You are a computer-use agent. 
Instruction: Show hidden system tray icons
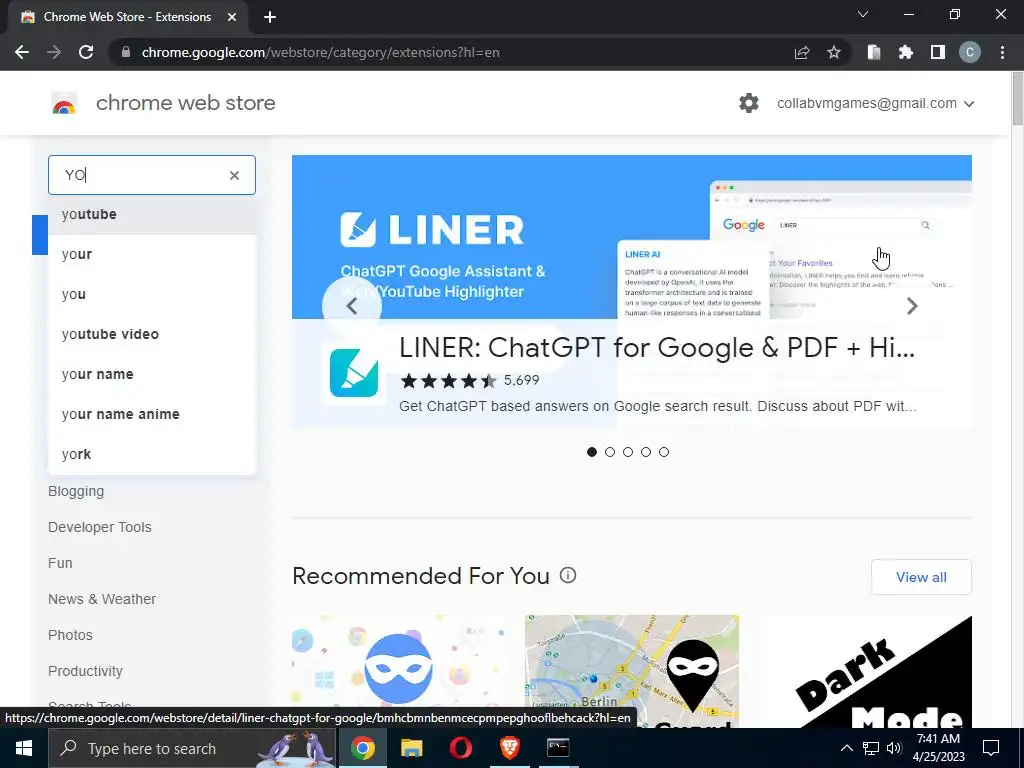click(x=846, y=748)
